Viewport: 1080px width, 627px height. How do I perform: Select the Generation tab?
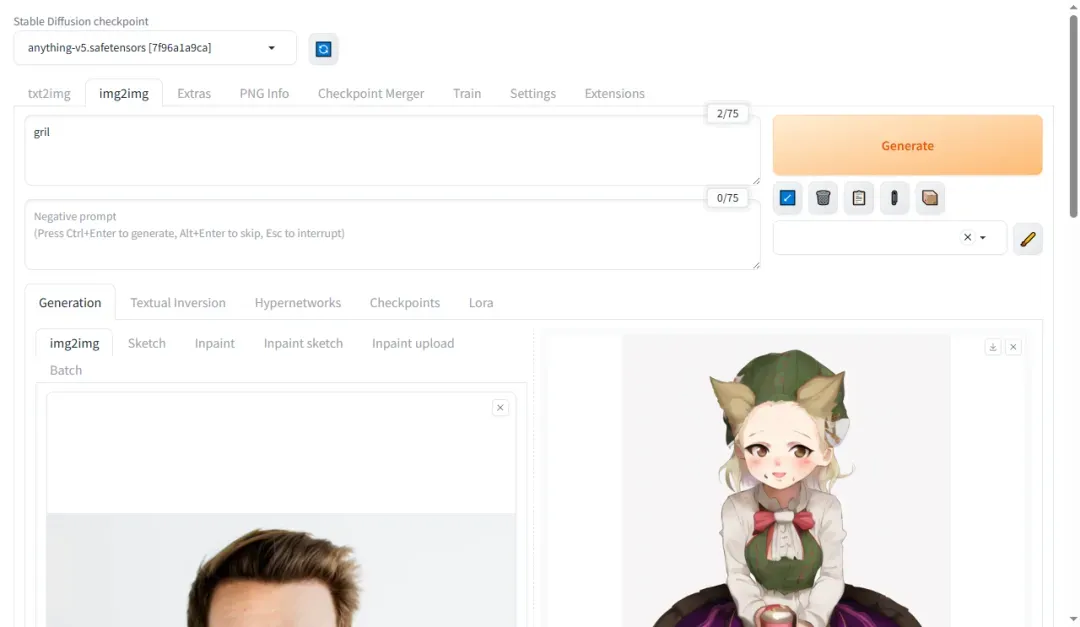pos(70,302)
